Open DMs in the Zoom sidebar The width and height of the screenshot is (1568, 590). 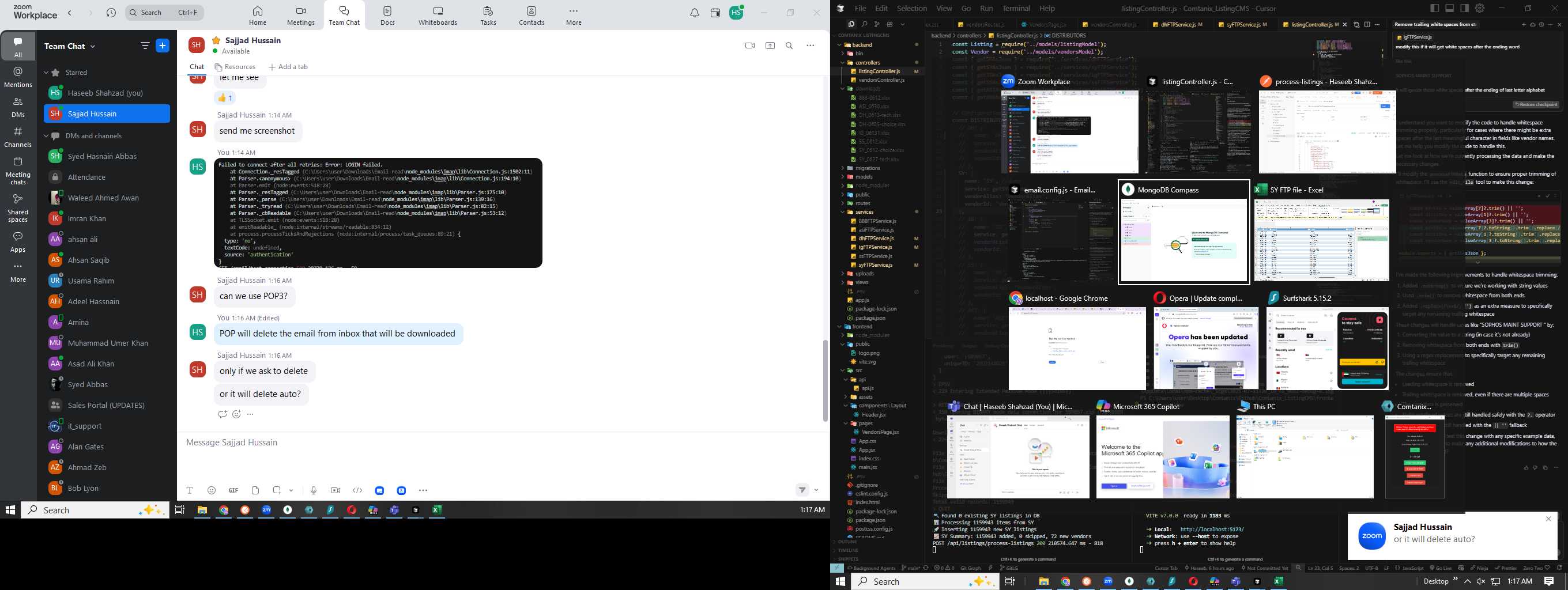pos(18,107)
